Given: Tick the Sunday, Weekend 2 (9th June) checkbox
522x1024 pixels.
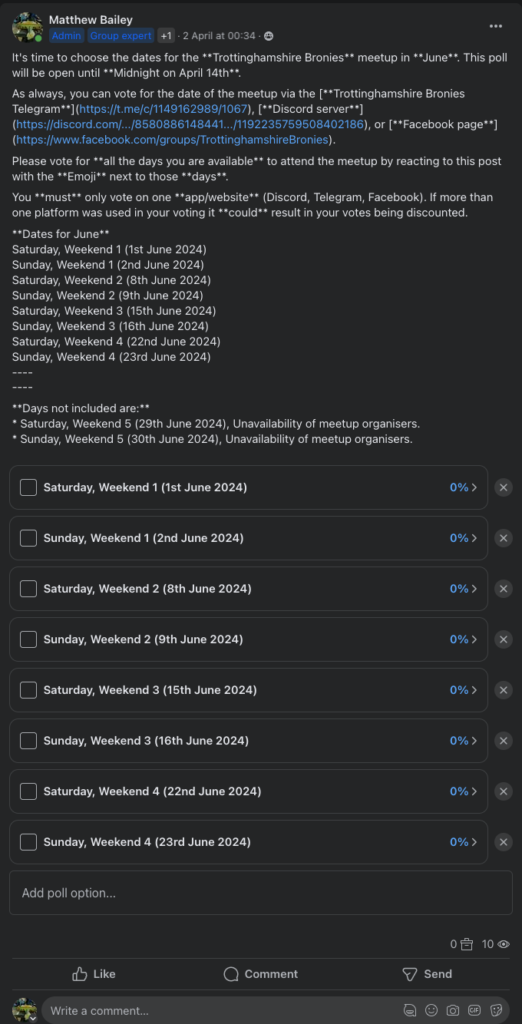Looking at the screenshot, I should [28, 639].
